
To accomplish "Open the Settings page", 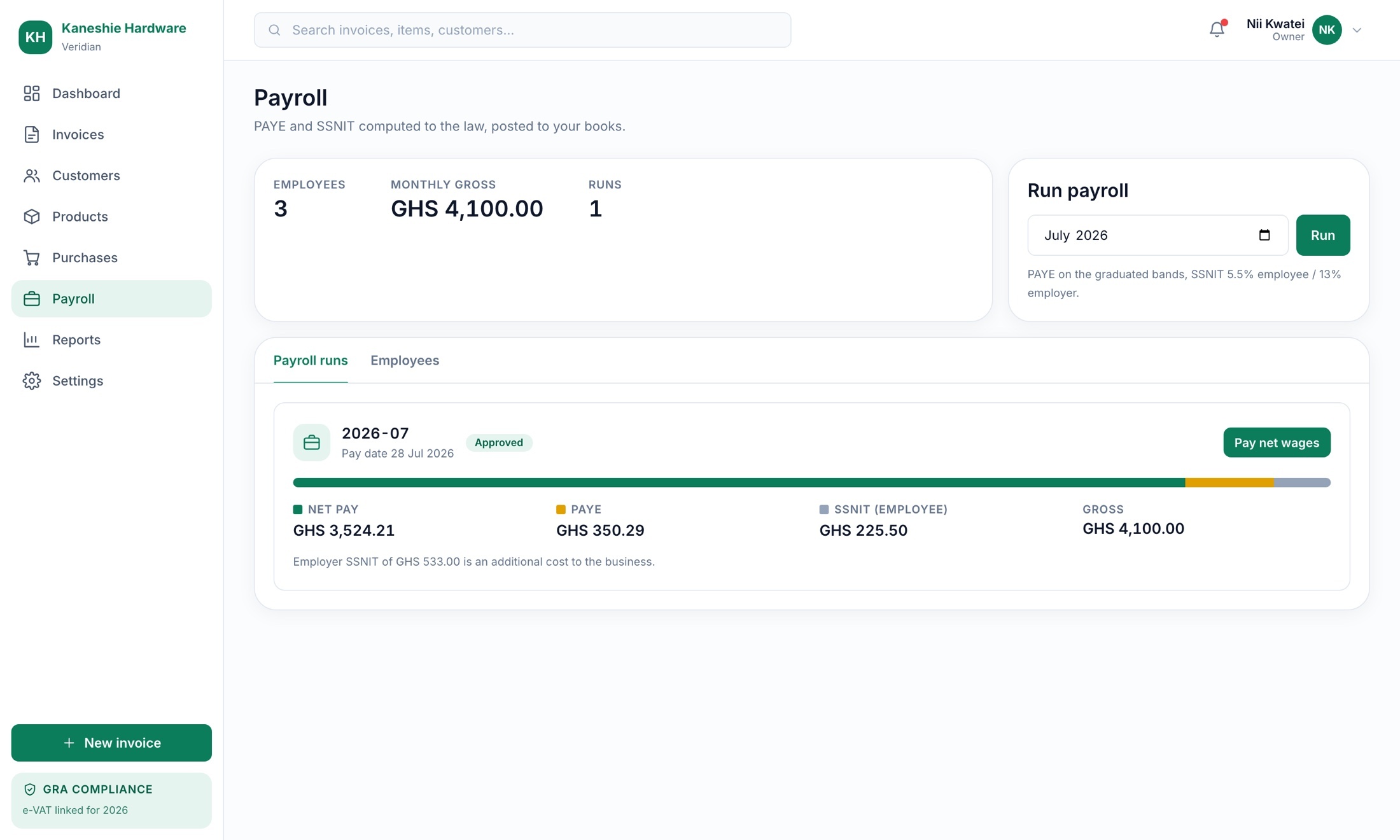I will [x=111, y=381].
